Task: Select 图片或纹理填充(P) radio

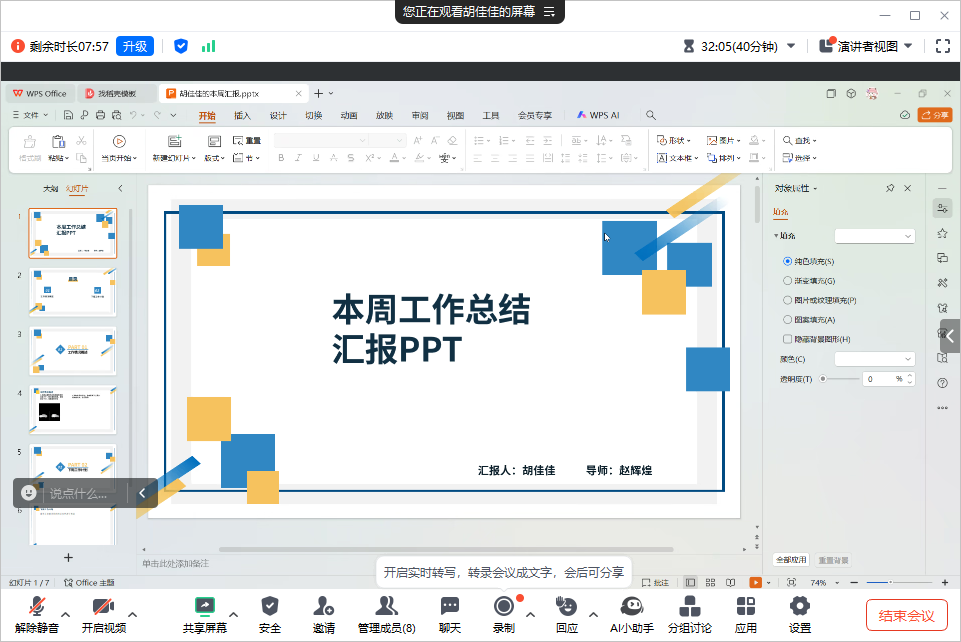Action: pyautogui.click(x=788, y=300)
